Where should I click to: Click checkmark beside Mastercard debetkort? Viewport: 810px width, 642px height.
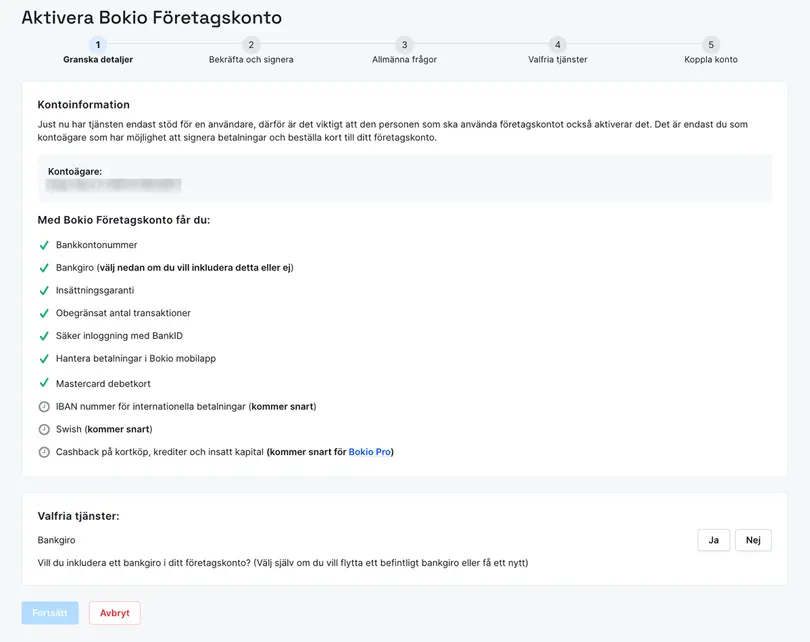pyautogui.click(x=44, y=383)
